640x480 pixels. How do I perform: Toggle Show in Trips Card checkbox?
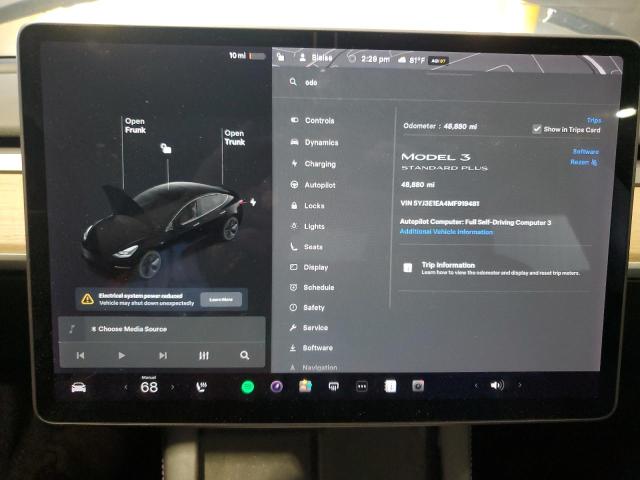click(537, 129)
